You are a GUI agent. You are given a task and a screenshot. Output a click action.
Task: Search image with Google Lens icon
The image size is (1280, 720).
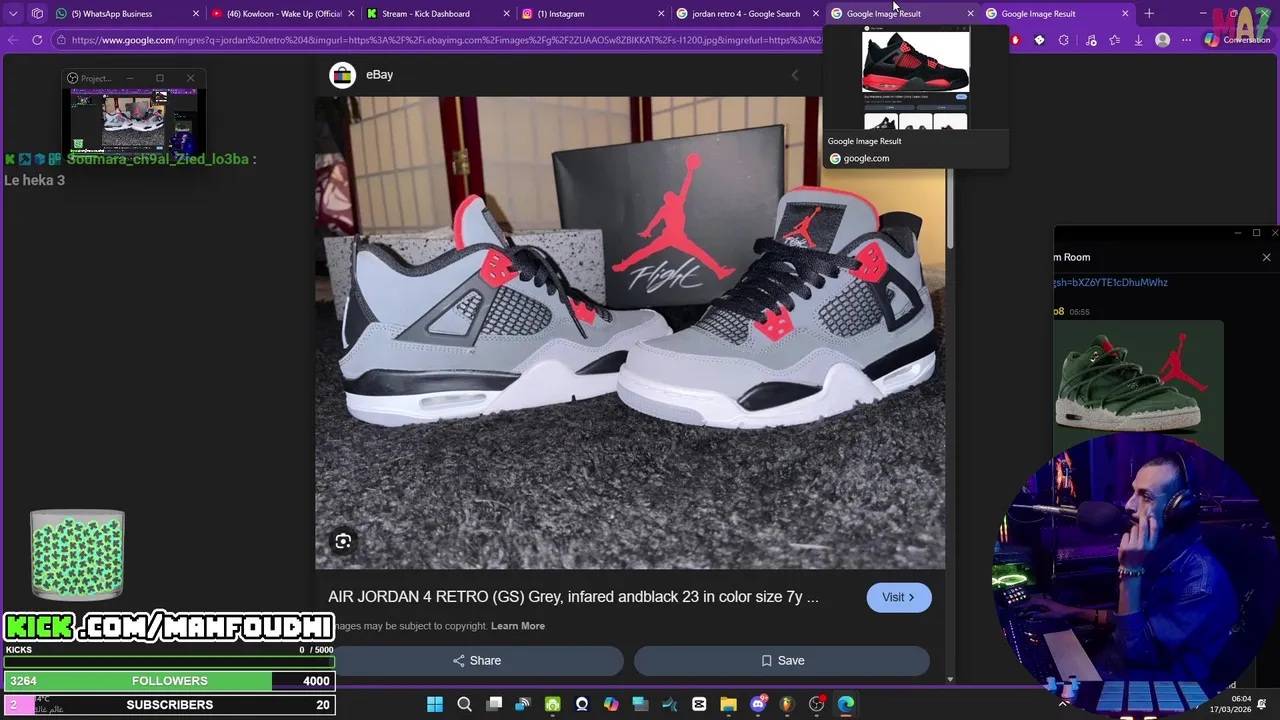(x=343, y=541)
